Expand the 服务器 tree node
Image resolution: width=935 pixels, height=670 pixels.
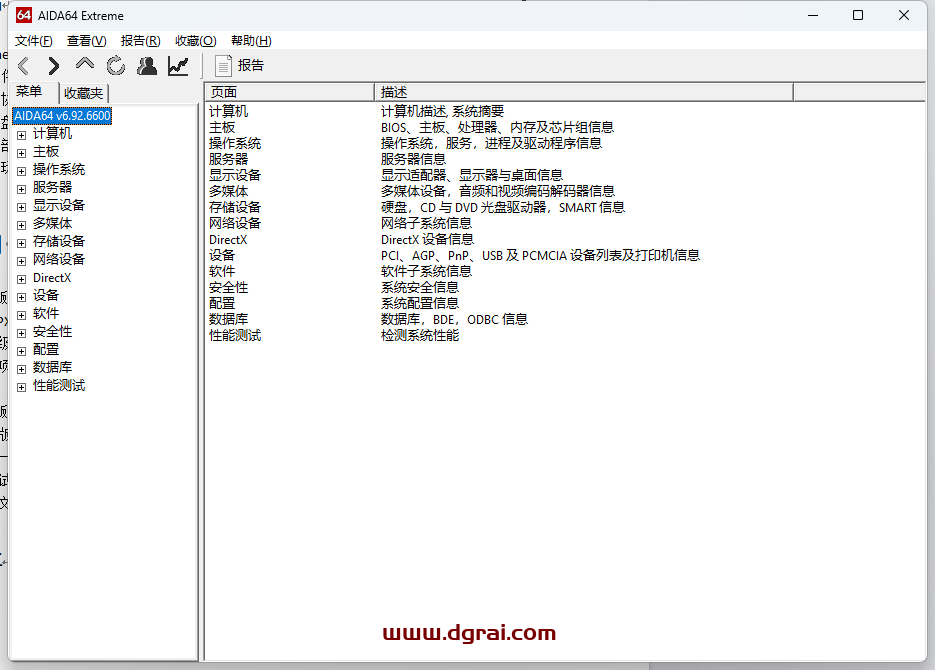pyautogui.click(x=21, y=189)
